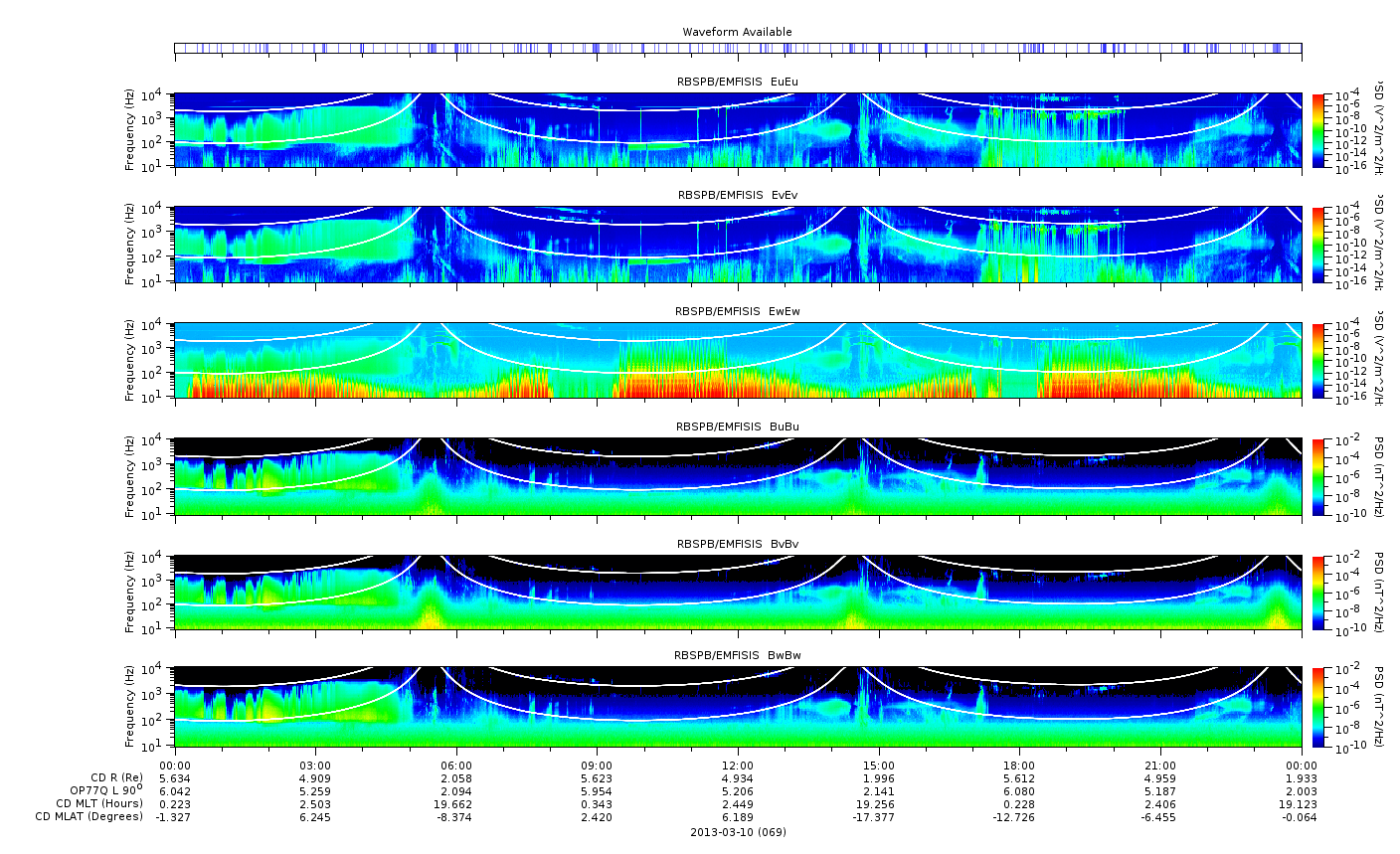Click the CD R (Re) row label
The image size is (1400, 854).
116,777
